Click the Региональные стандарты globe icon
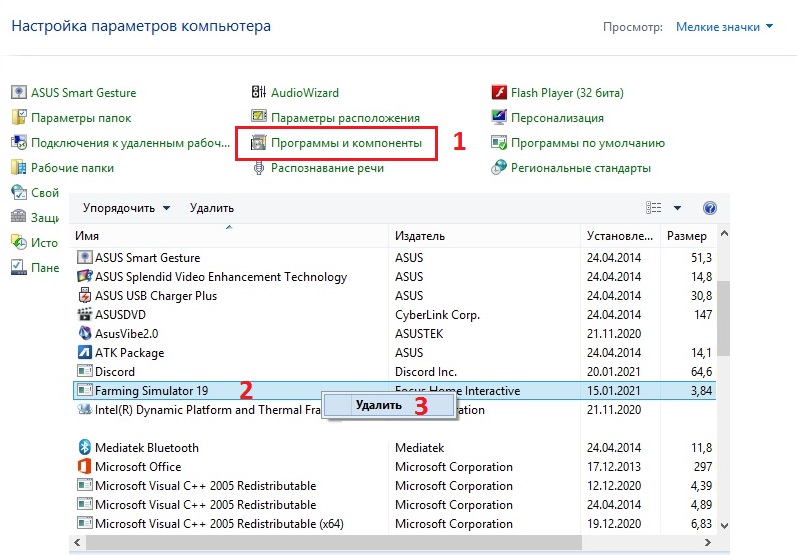Viewport: 797px width, 555px height. point(499,167)
